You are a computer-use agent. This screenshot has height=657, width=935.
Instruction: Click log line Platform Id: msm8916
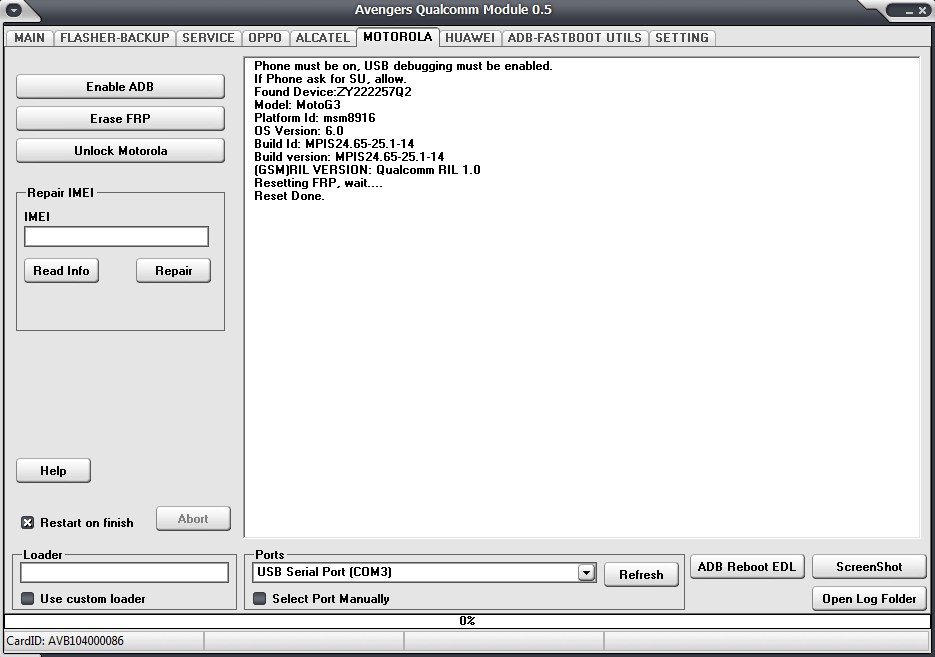click(x=315, y=118)
